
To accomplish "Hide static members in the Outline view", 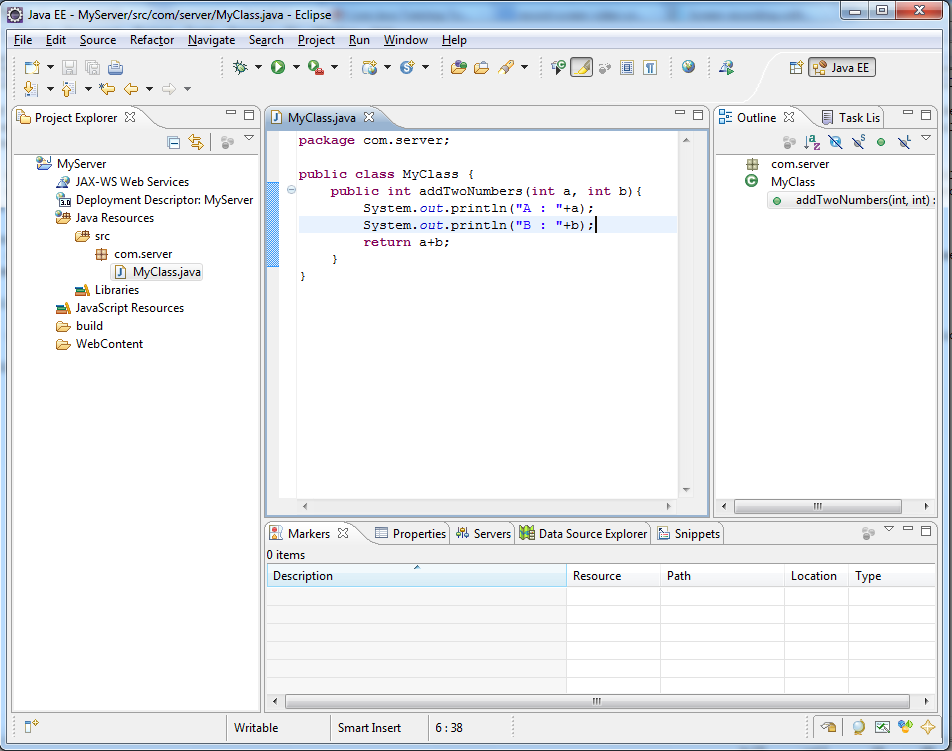I will (856, 141).
